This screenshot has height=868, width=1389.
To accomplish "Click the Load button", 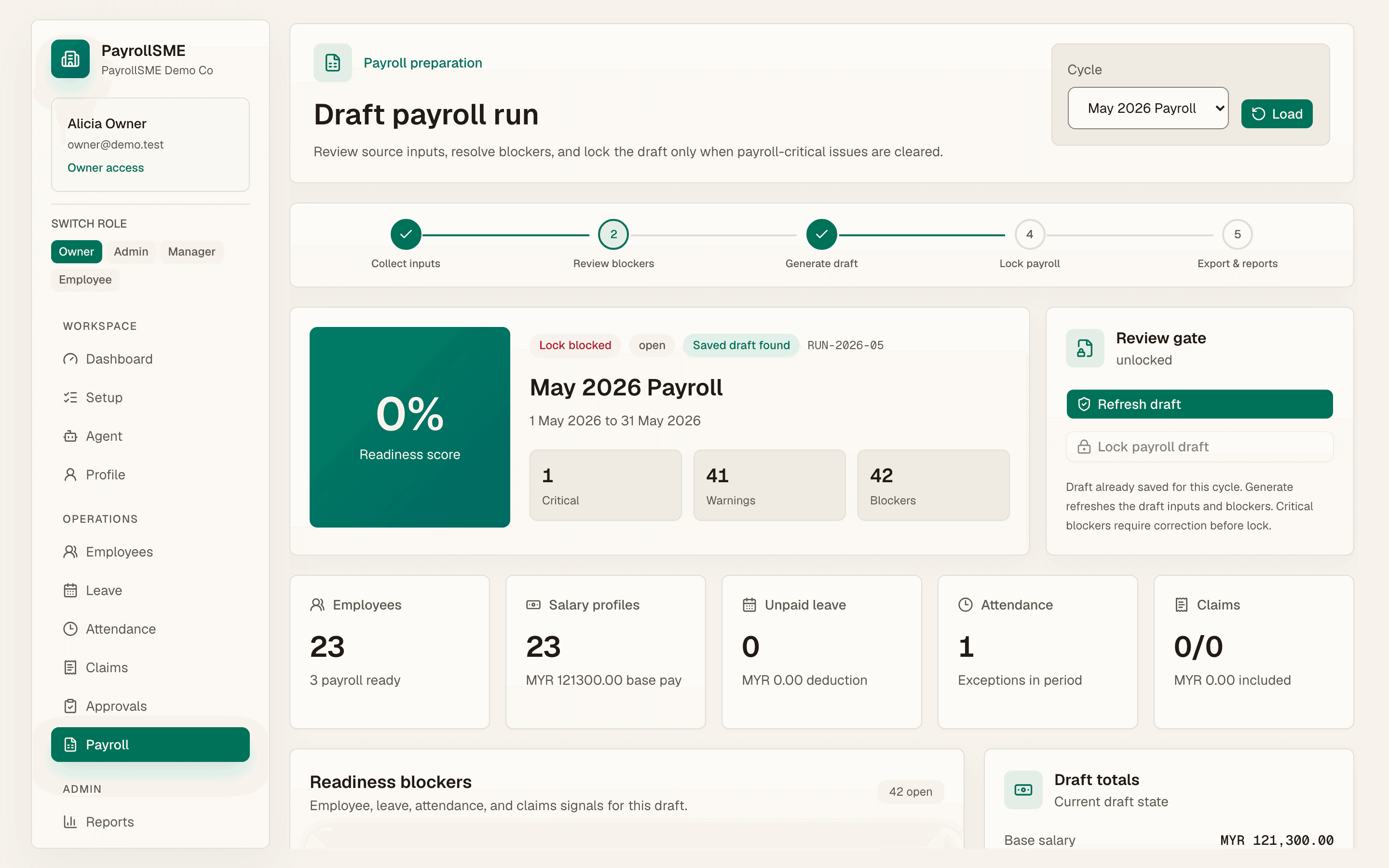I will pyautogui.click(x=1277, y=114).
